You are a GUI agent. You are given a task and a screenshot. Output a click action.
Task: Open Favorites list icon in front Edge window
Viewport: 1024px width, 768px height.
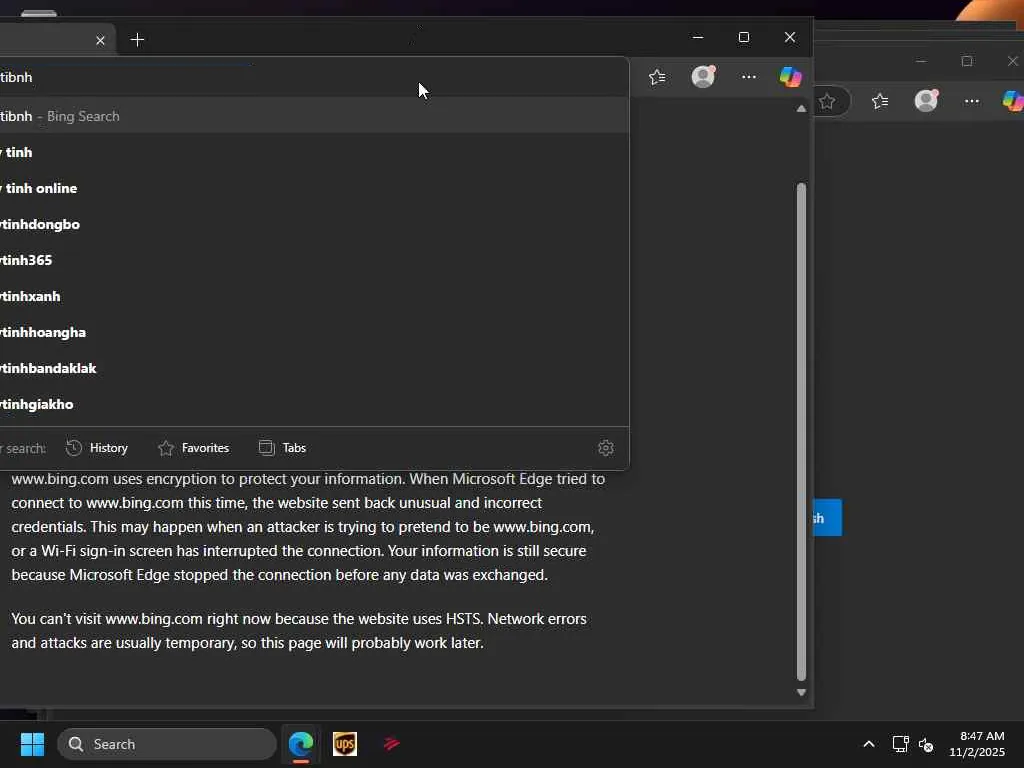coord(657,77)
